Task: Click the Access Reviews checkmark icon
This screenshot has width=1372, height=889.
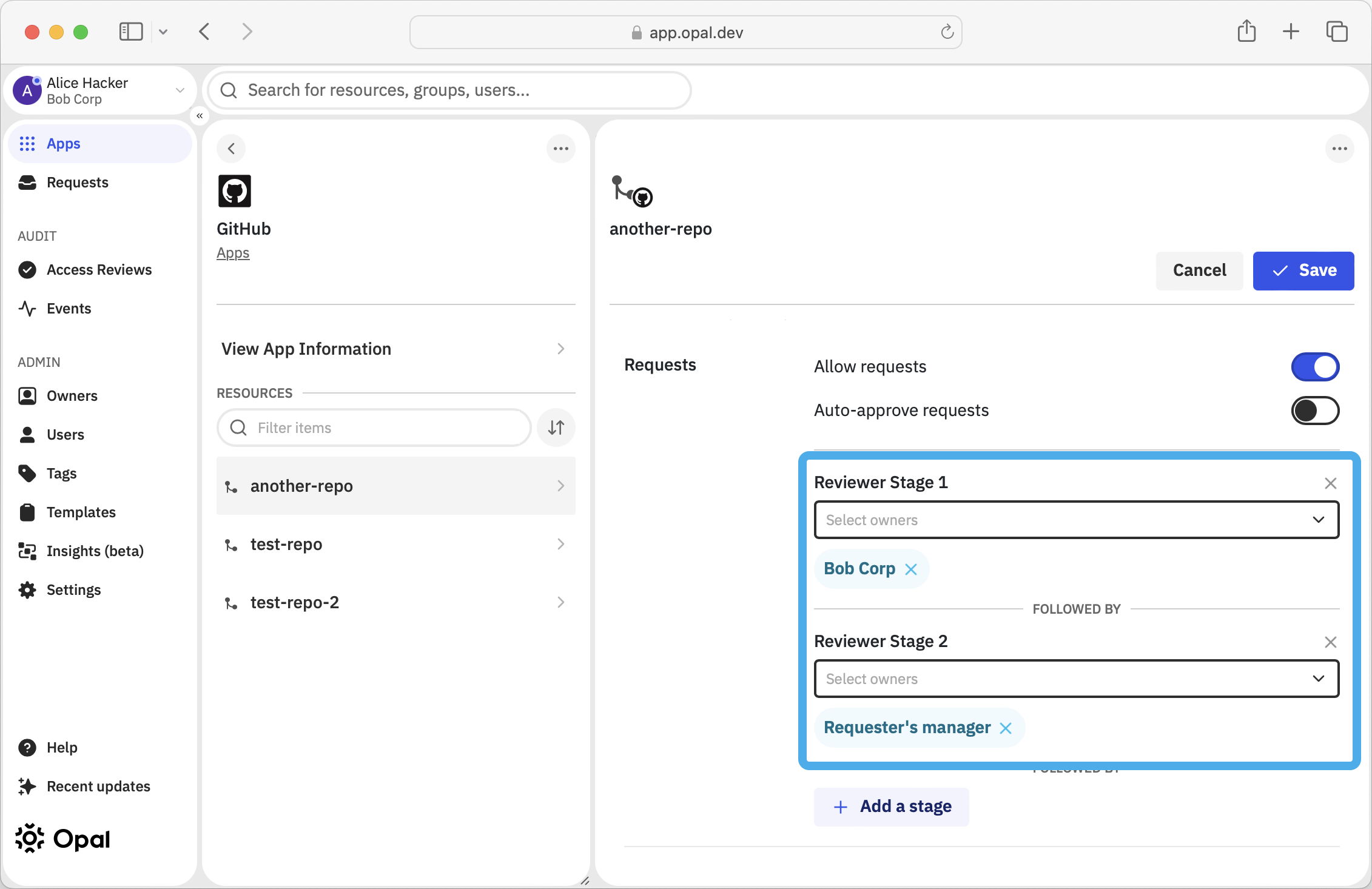Action: 27,270
